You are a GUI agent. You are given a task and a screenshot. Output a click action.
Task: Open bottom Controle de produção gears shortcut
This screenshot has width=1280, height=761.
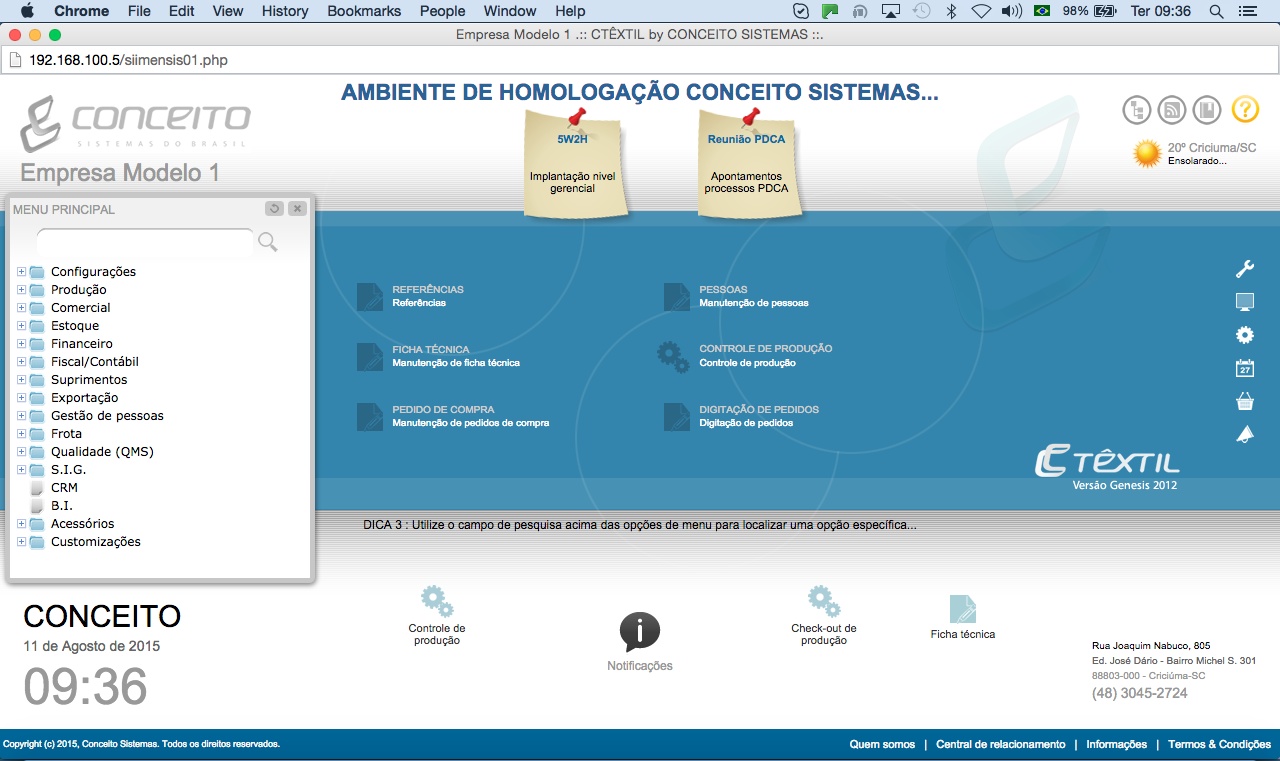(437, 602)
